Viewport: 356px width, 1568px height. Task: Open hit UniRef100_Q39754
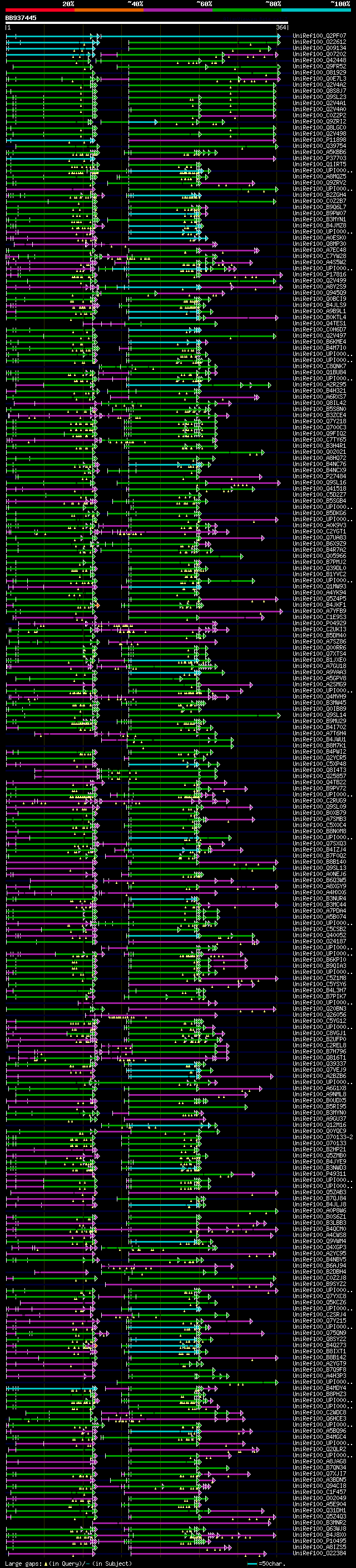(319, 146)
